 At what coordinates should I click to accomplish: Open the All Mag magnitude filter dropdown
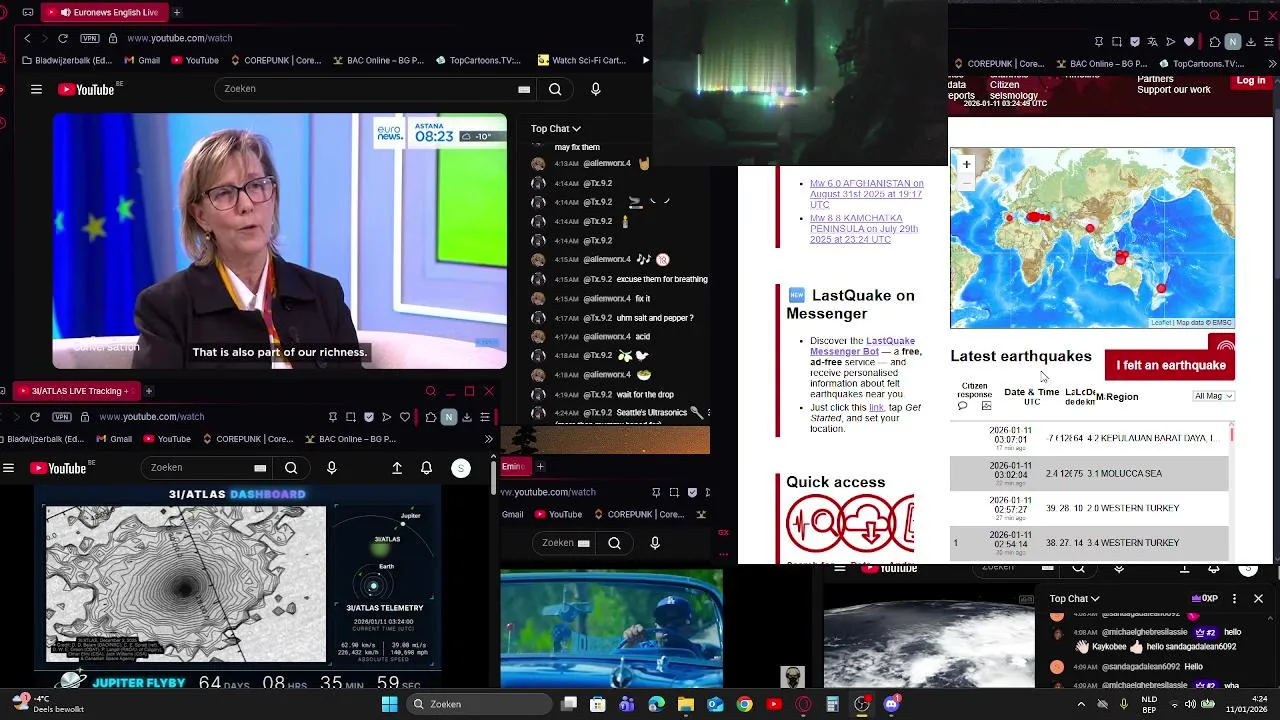pos(1214,396)
